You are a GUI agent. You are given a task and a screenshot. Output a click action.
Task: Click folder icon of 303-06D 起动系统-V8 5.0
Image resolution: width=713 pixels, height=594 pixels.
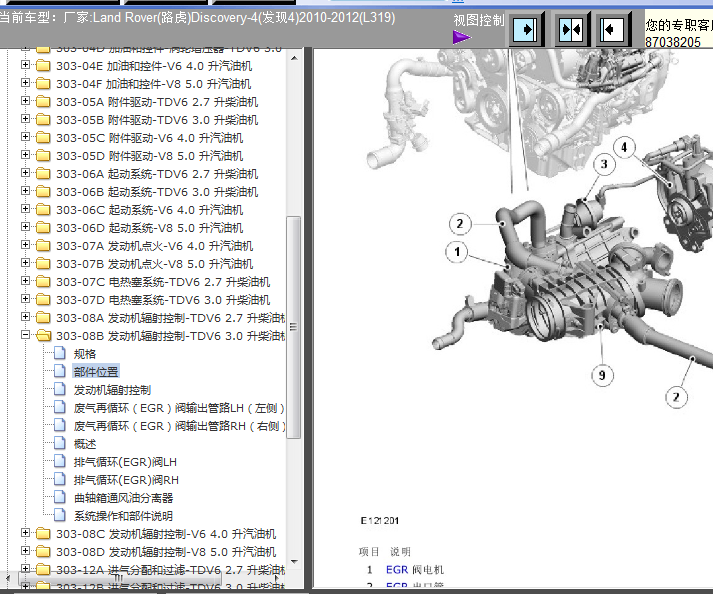tap(43, 227)
